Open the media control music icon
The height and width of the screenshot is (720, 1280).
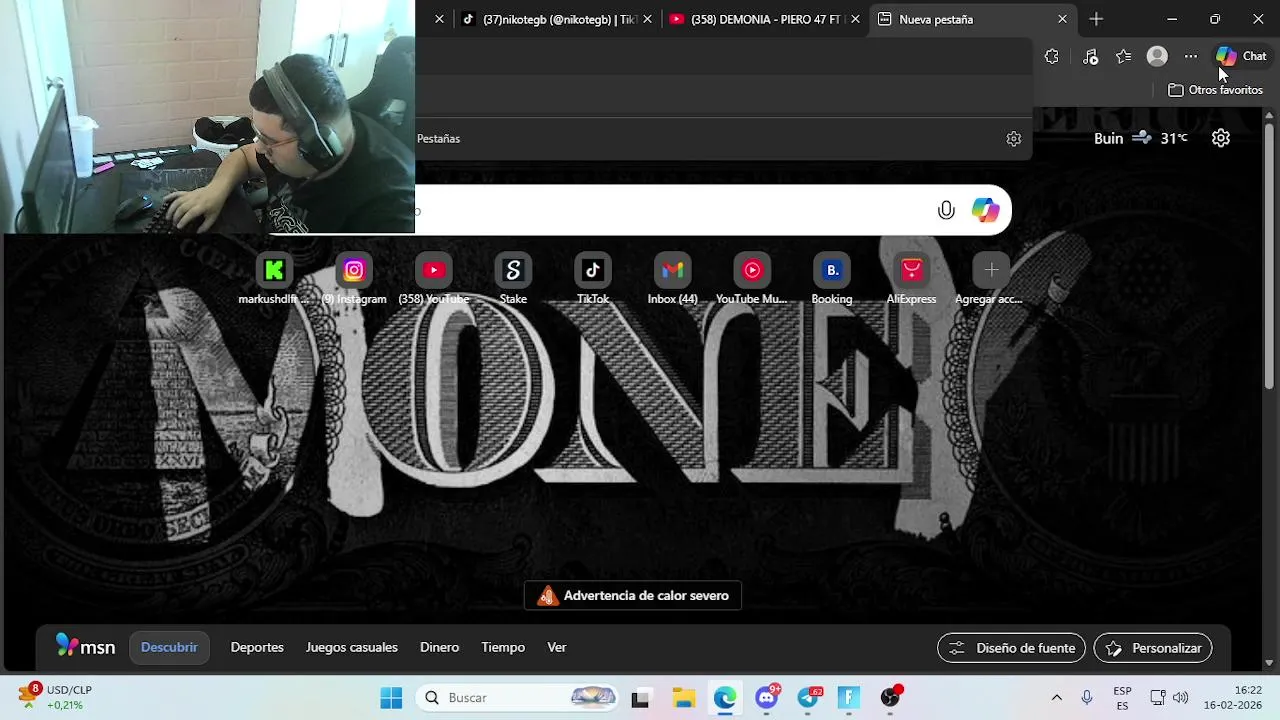tap(1090, 56)
